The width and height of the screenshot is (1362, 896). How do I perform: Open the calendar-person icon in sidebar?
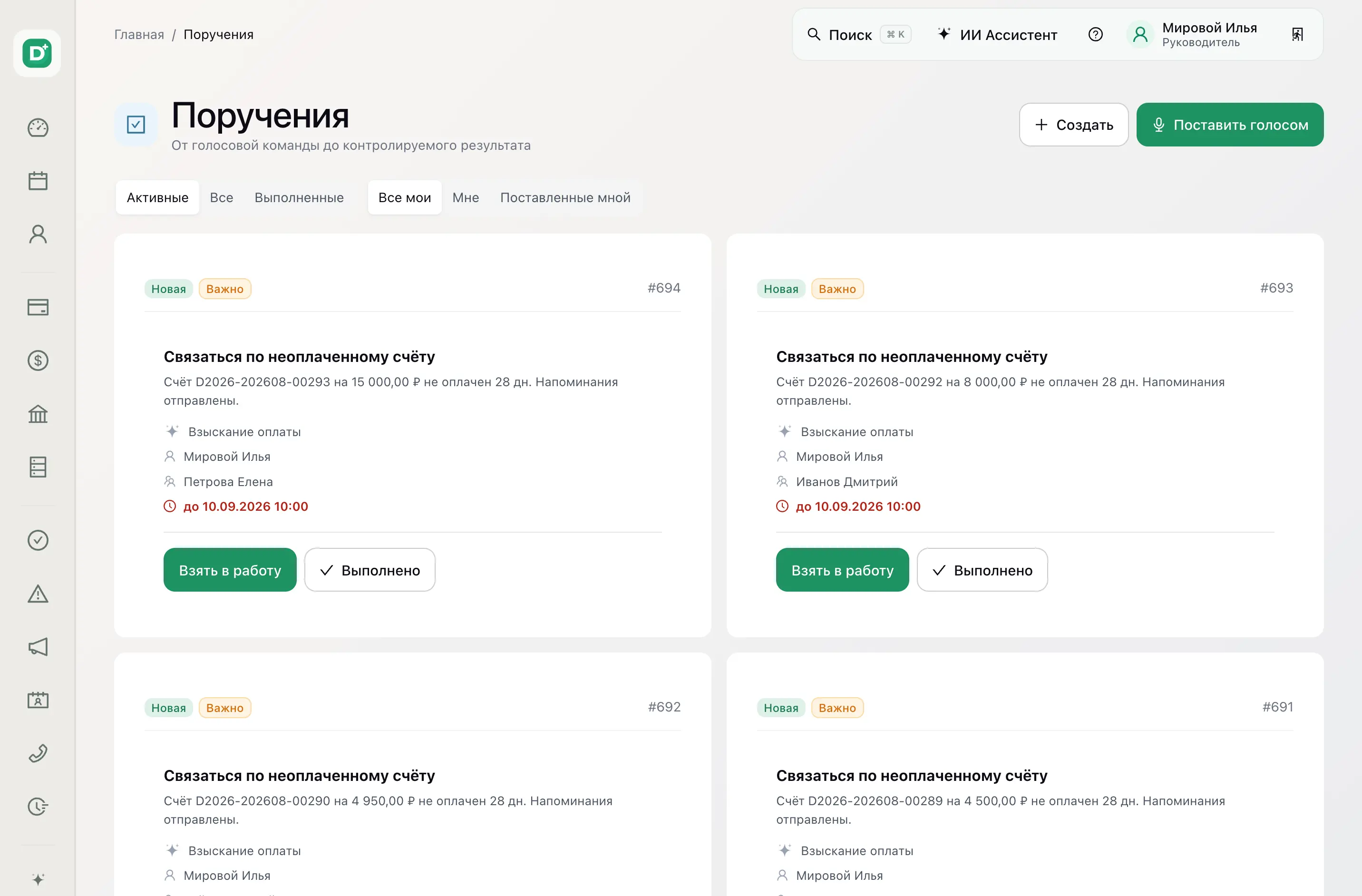pyautogui.click(x=38, y=700)
